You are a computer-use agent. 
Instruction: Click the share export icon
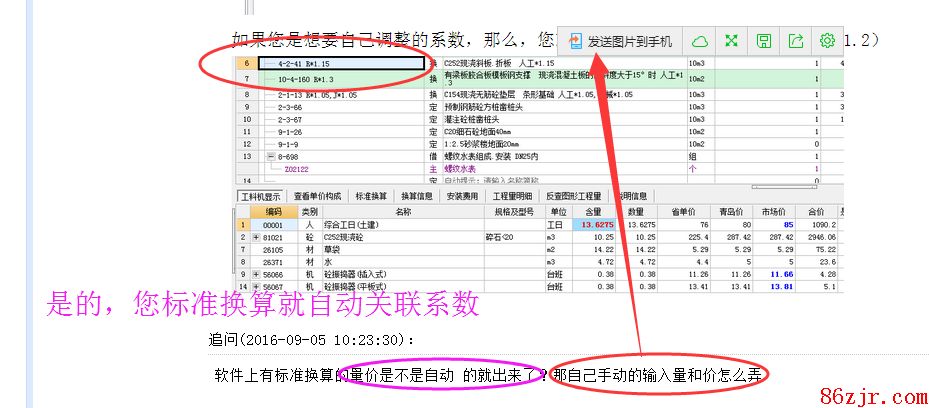coord(796,41)
